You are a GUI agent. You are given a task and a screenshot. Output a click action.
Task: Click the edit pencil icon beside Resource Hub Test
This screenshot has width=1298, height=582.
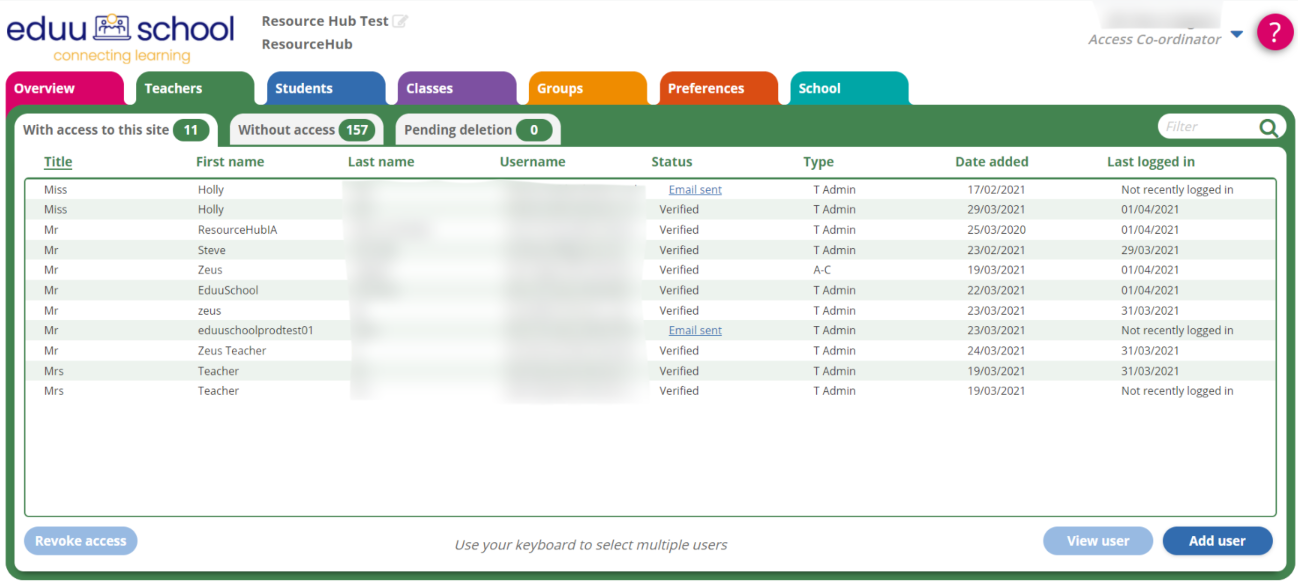[400, 21]
